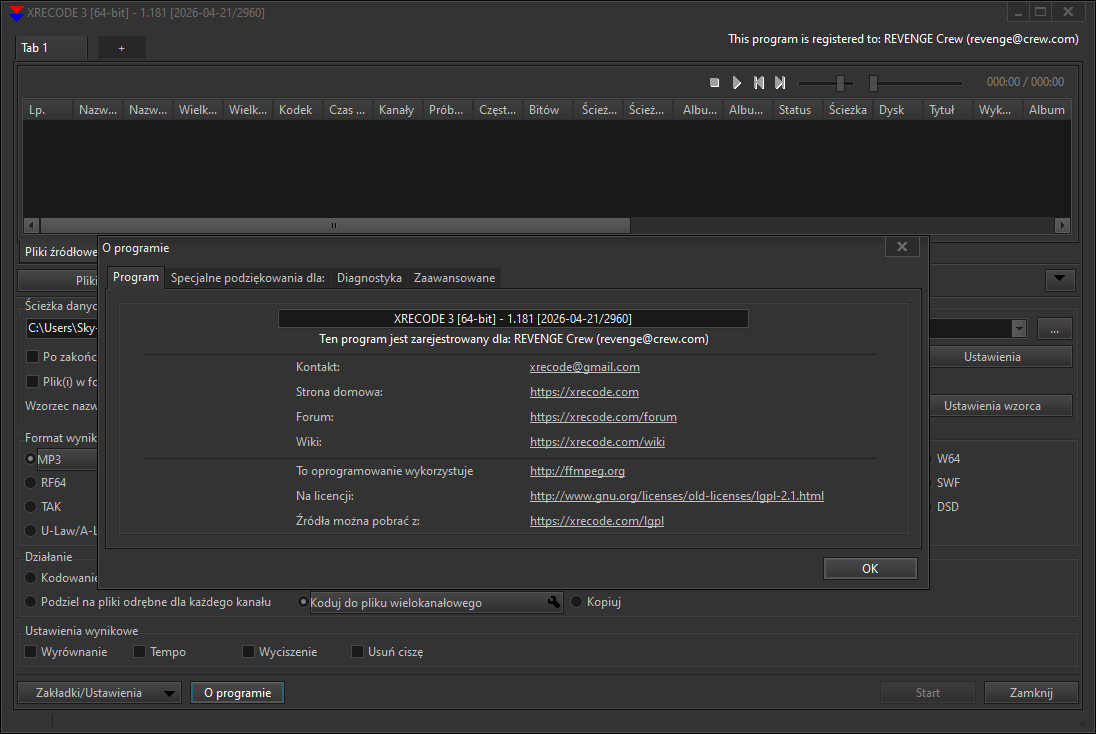This screenshot has height=734, width=1096.
Task: Open the xrecode.com/lgpl sources link
Action: pyautogui.click(x=597, y=521)
